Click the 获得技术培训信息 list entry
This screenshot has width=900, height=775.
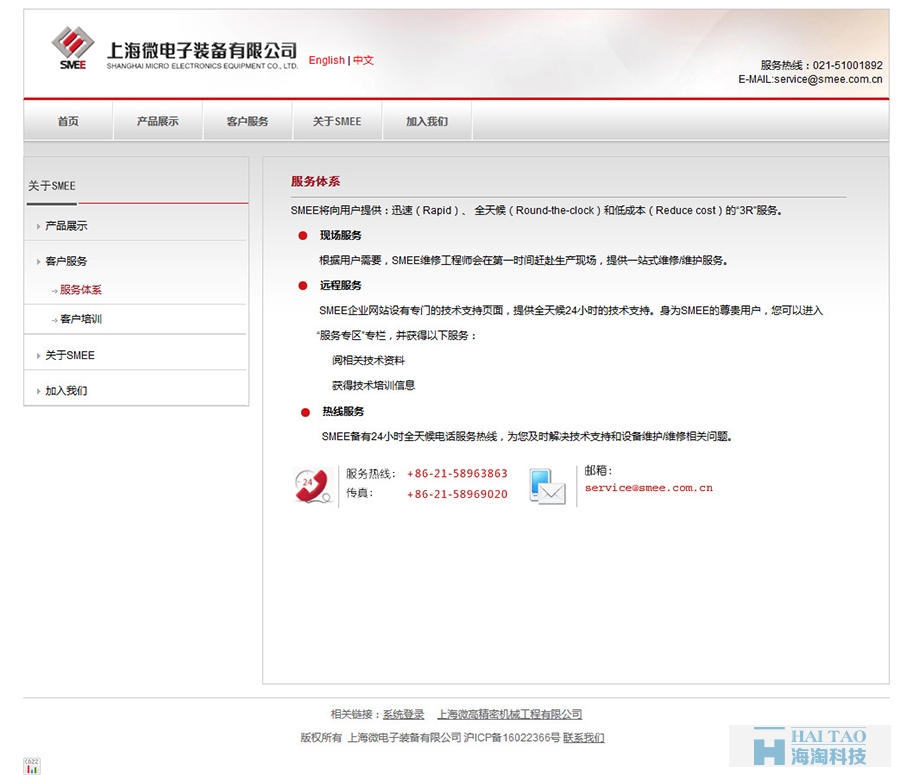point(373,385)
